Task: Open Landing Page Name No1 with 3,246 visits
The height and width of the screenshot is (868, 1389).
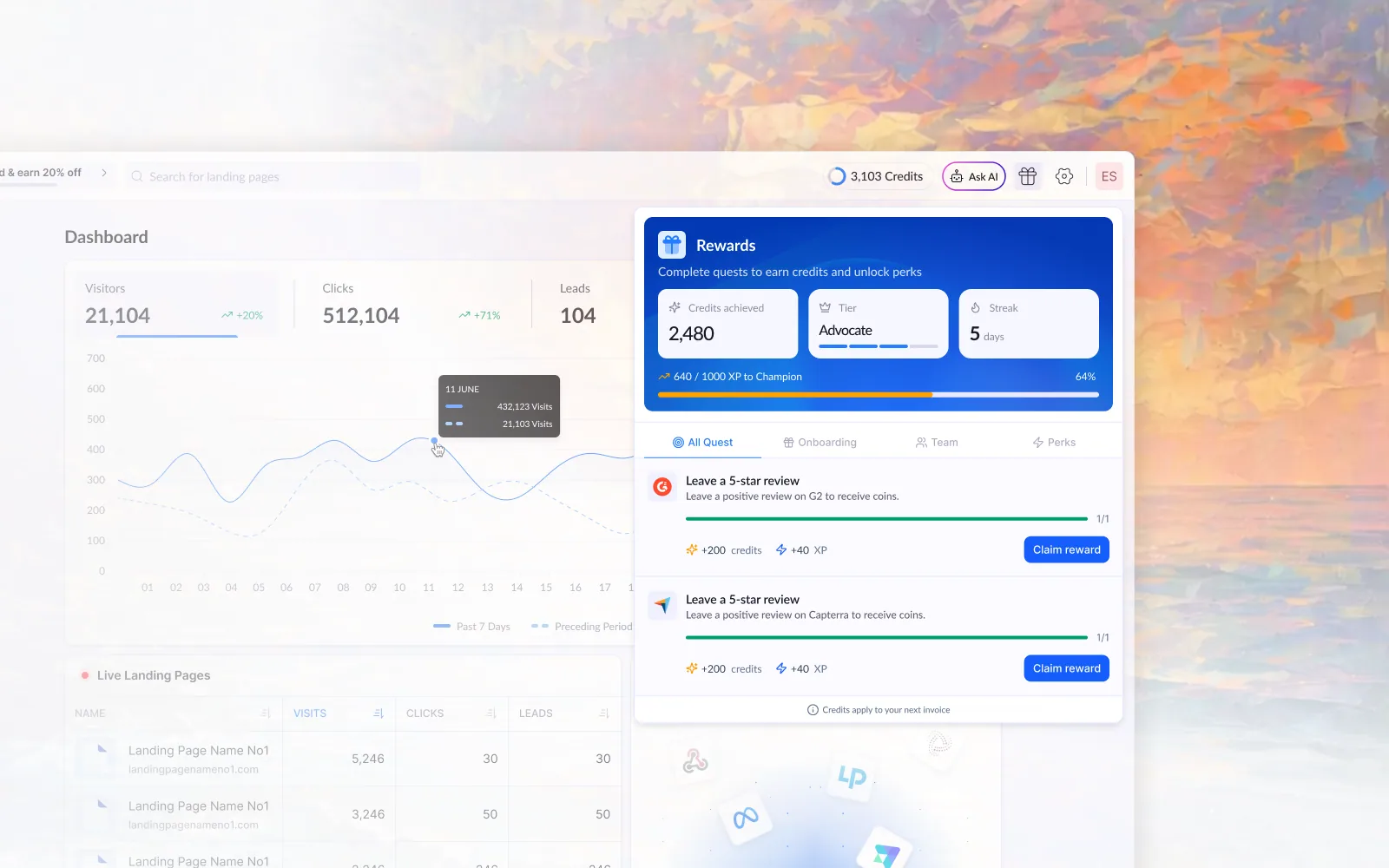Action: (x=199, y=806)
